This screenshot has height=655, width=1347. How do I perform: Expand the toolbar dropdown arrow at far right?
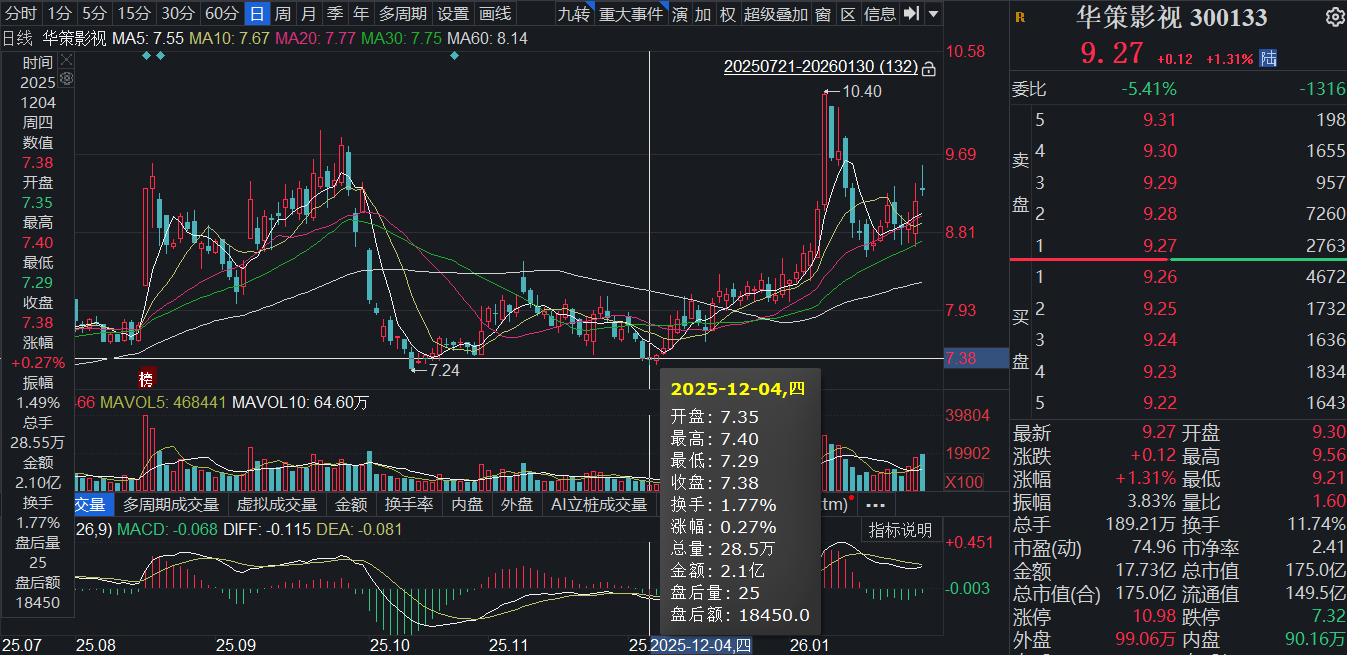(x=933, y=13)
